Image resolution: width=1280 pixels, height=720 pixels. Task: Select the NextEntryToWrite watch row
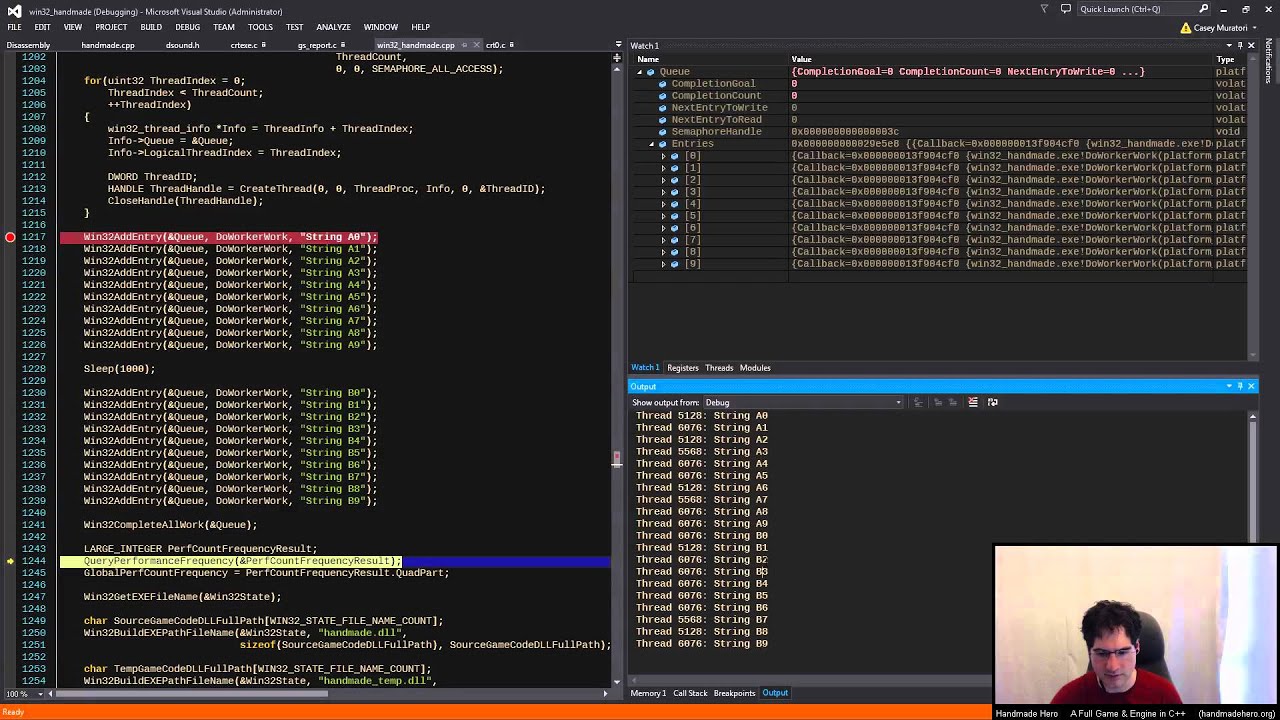pos(940,108)
